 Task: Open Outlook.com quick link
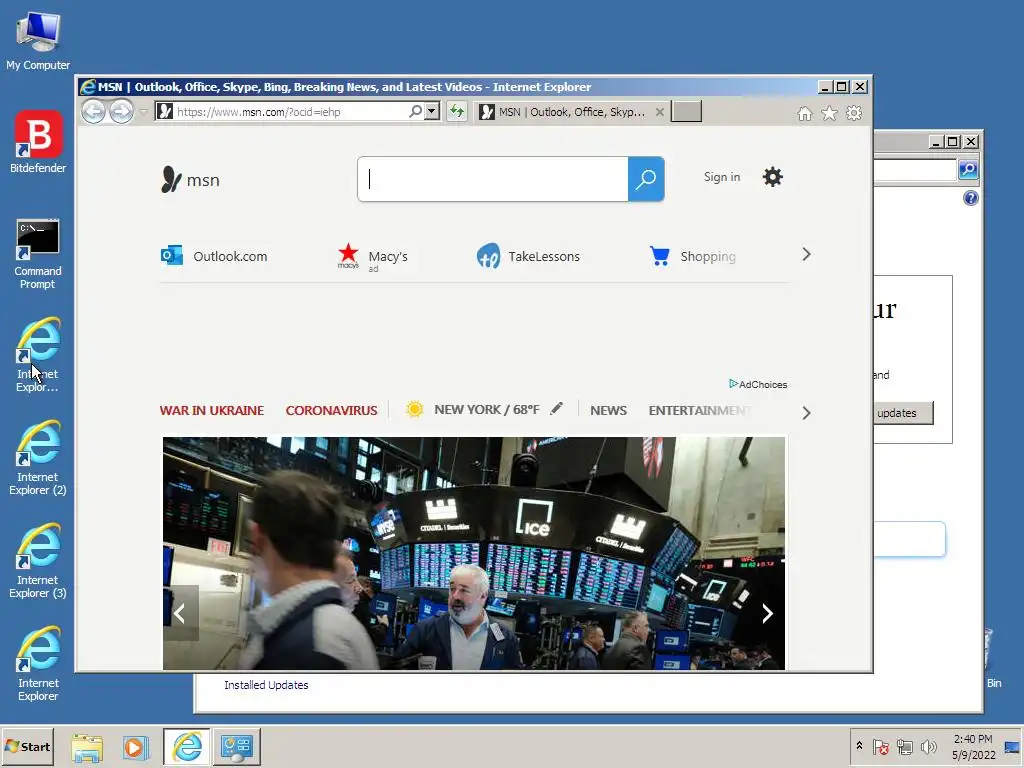[214, 256]
